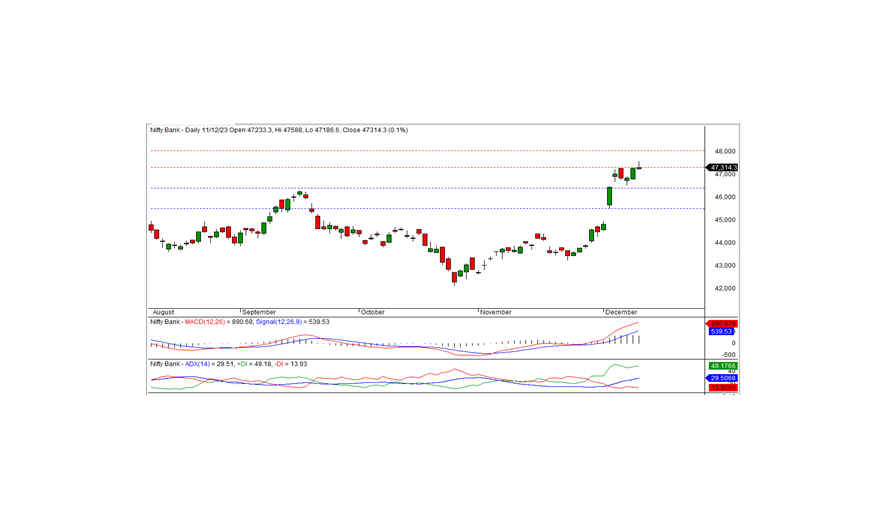Click the 48,000 price axis label
This screenshot has height=529, width=882.
click(x=724, y=151)
